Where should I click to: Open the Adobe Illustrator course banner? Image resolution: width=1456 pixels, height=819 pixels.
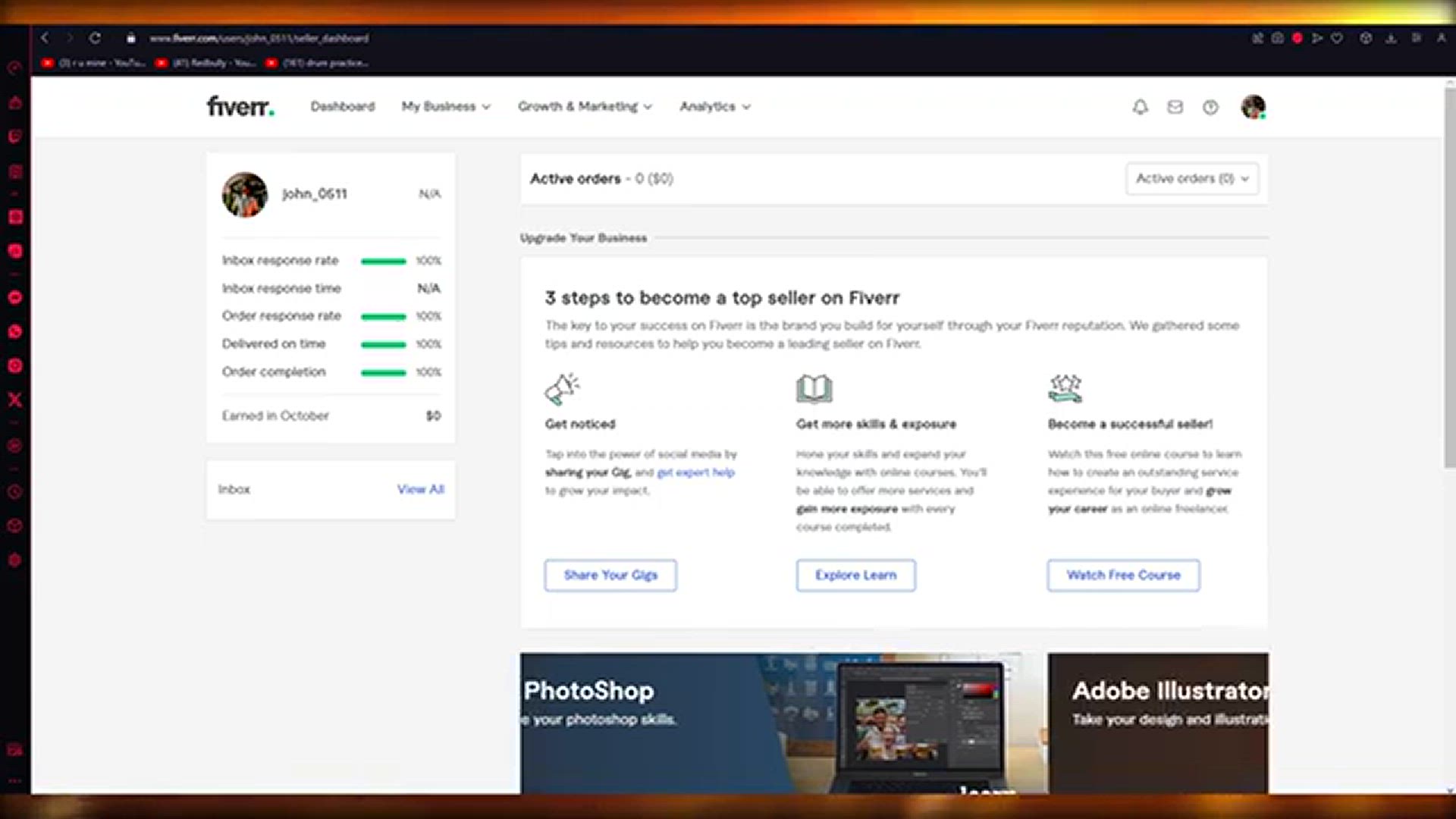click(x=1158, y=723)
